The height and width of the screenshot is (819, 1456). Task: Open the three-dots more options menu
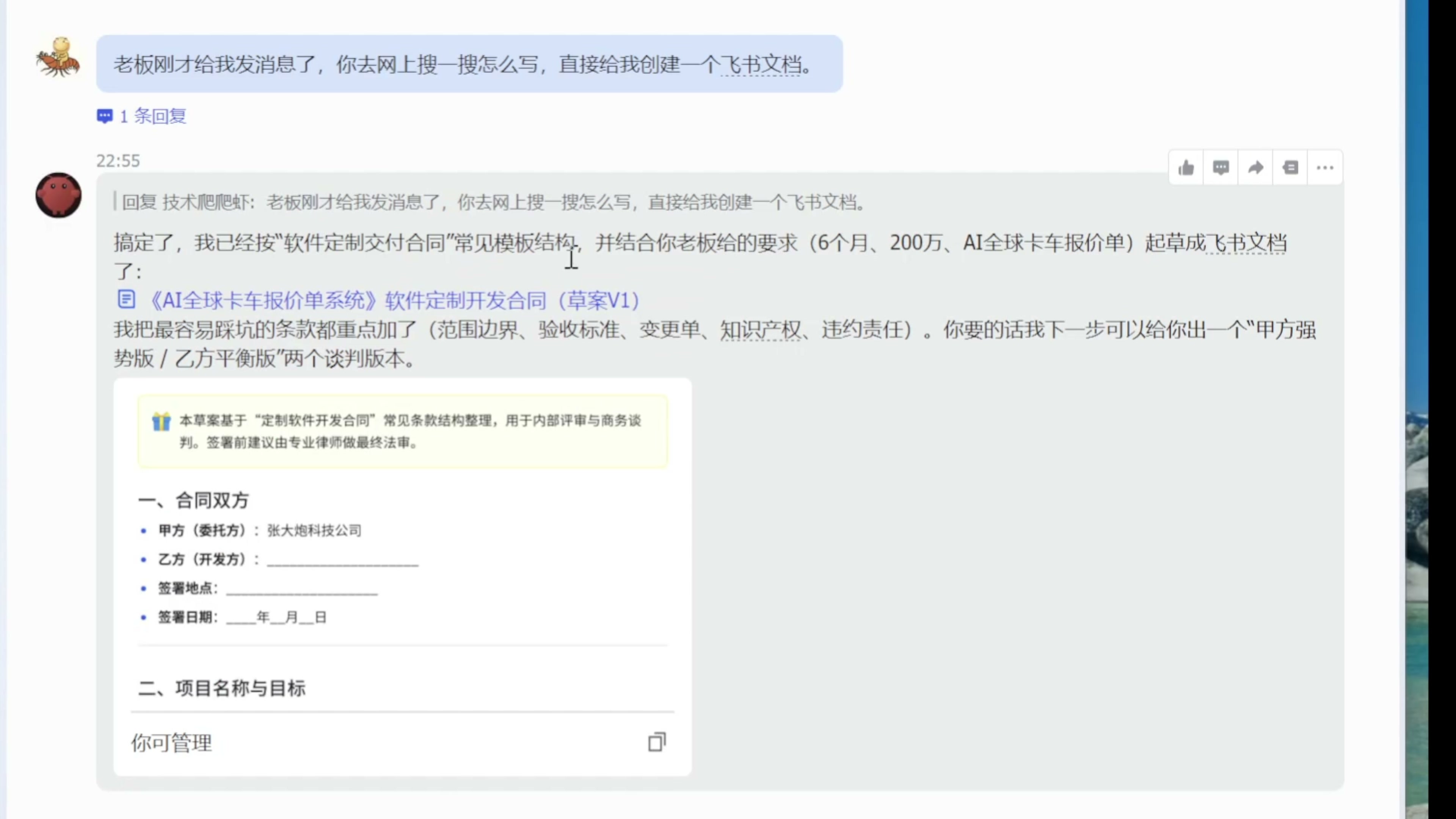point(1325,168)
